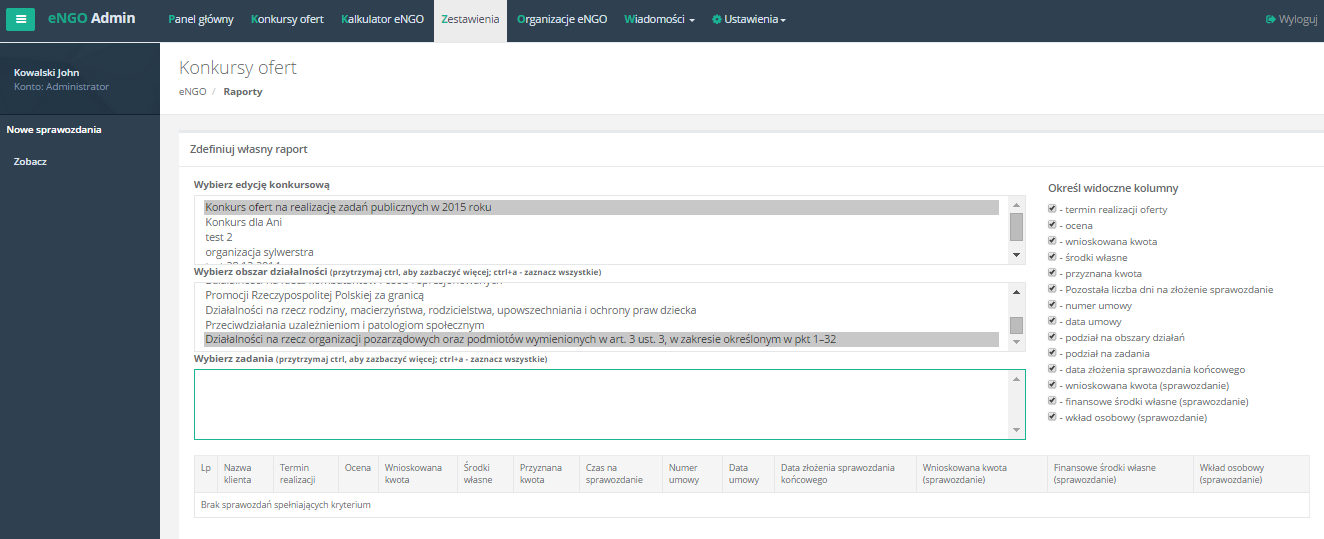Click the up arrow of obszar działalności scrollbar

point(1017,291)
